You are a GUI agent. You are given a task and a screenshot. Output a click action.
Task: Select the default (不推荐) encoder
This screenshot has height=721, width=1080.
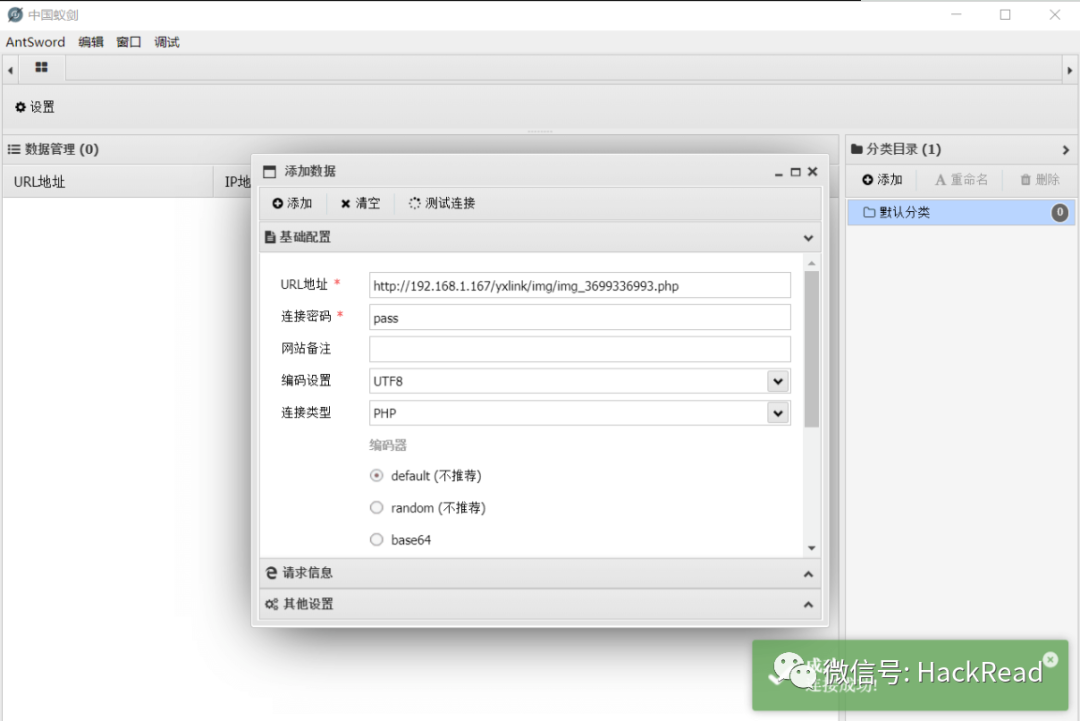click(x=376, y=476)
